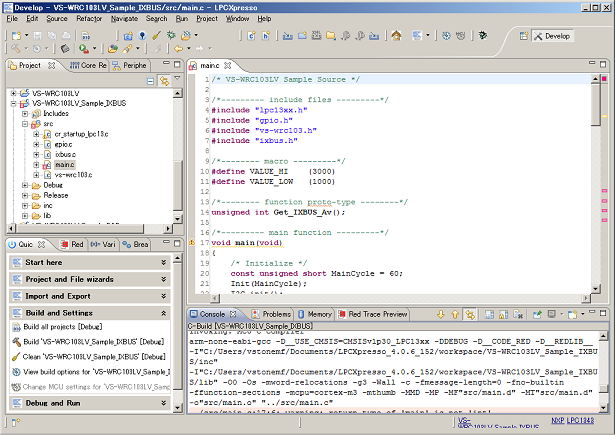Open the File menu

[12, 19]
